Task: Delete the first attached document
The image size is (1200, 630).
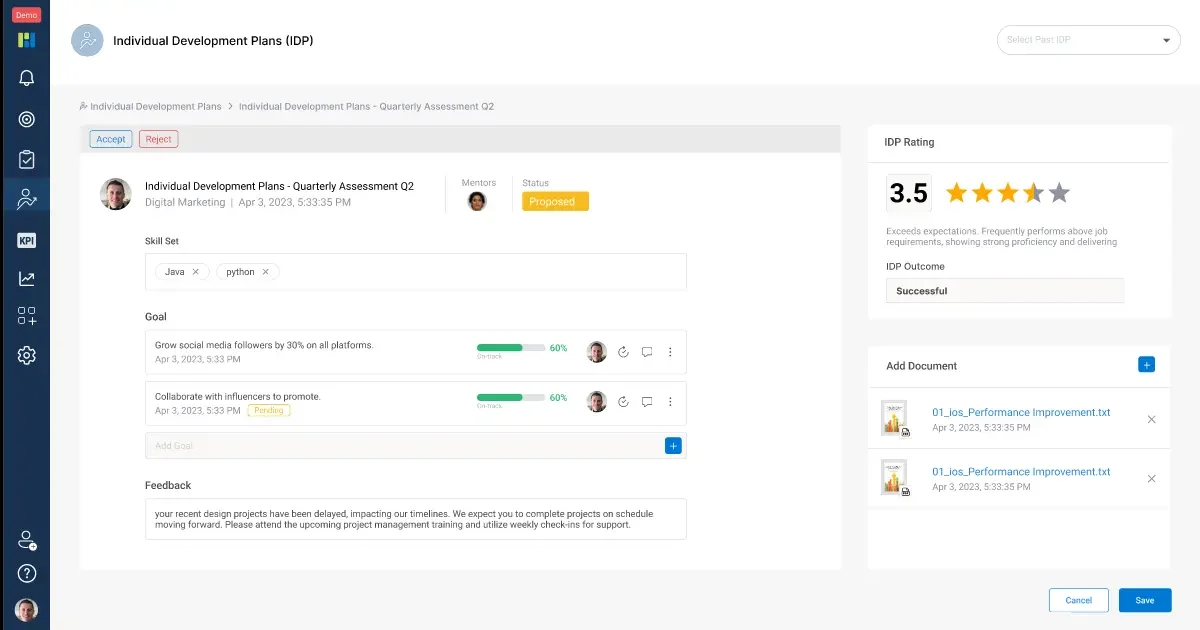Action: click(1151, 420)
